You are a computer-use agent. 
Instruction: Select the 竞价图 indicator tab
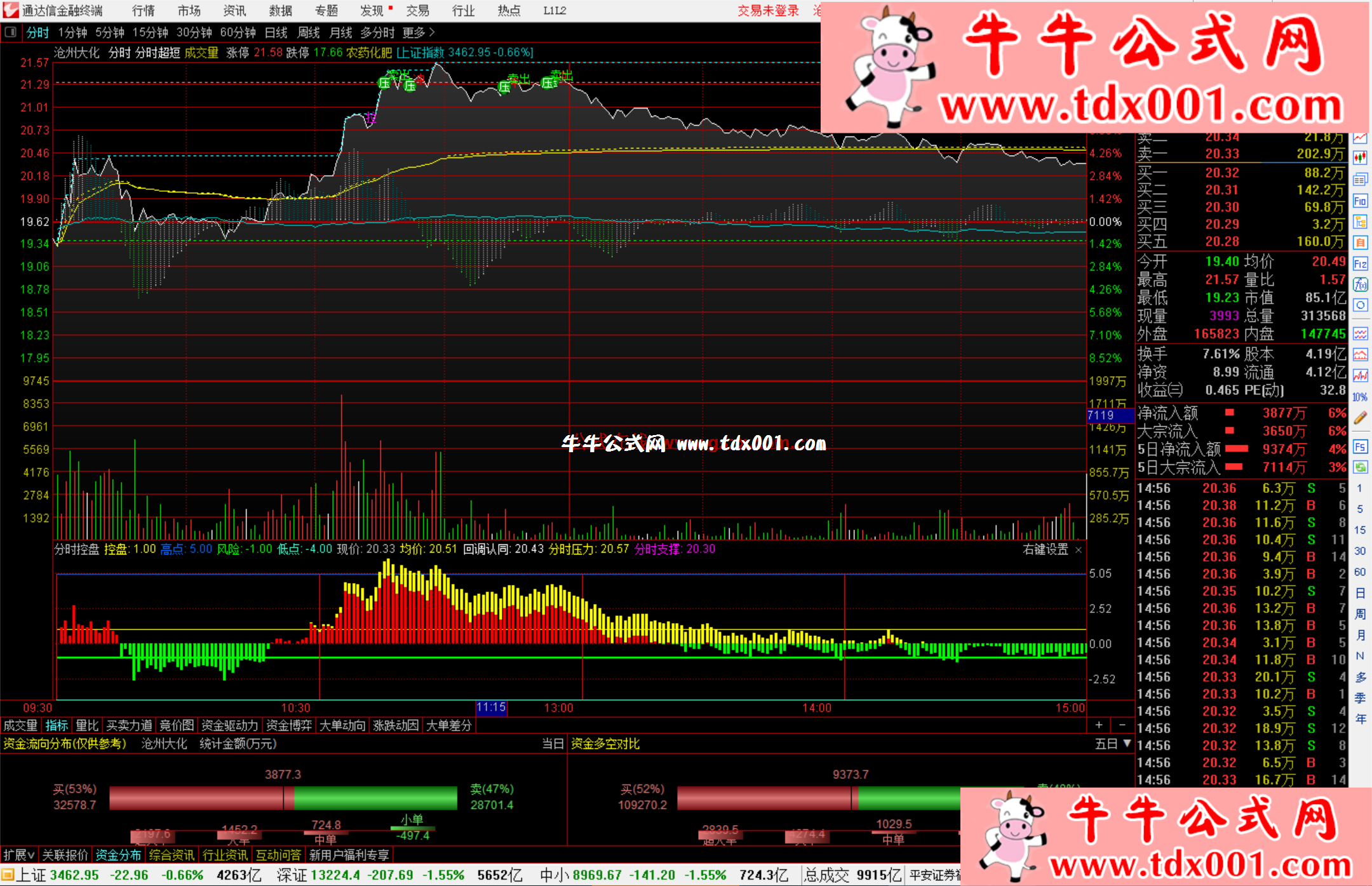coord(177,725)
